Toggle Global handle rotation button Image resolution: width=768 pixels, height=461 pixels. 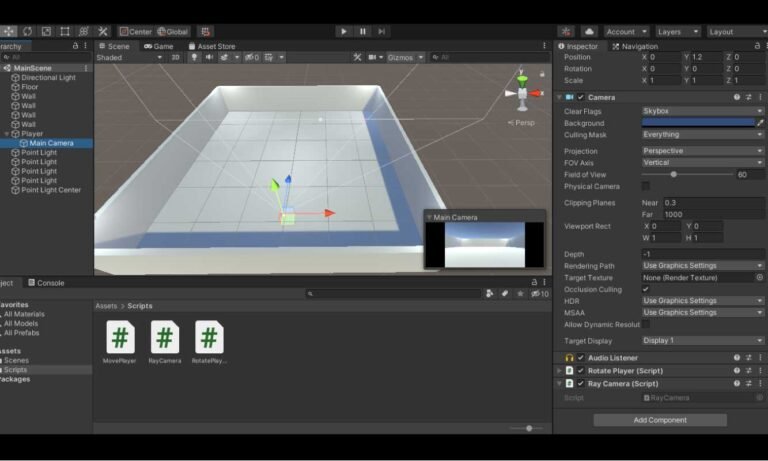point(172,31)
